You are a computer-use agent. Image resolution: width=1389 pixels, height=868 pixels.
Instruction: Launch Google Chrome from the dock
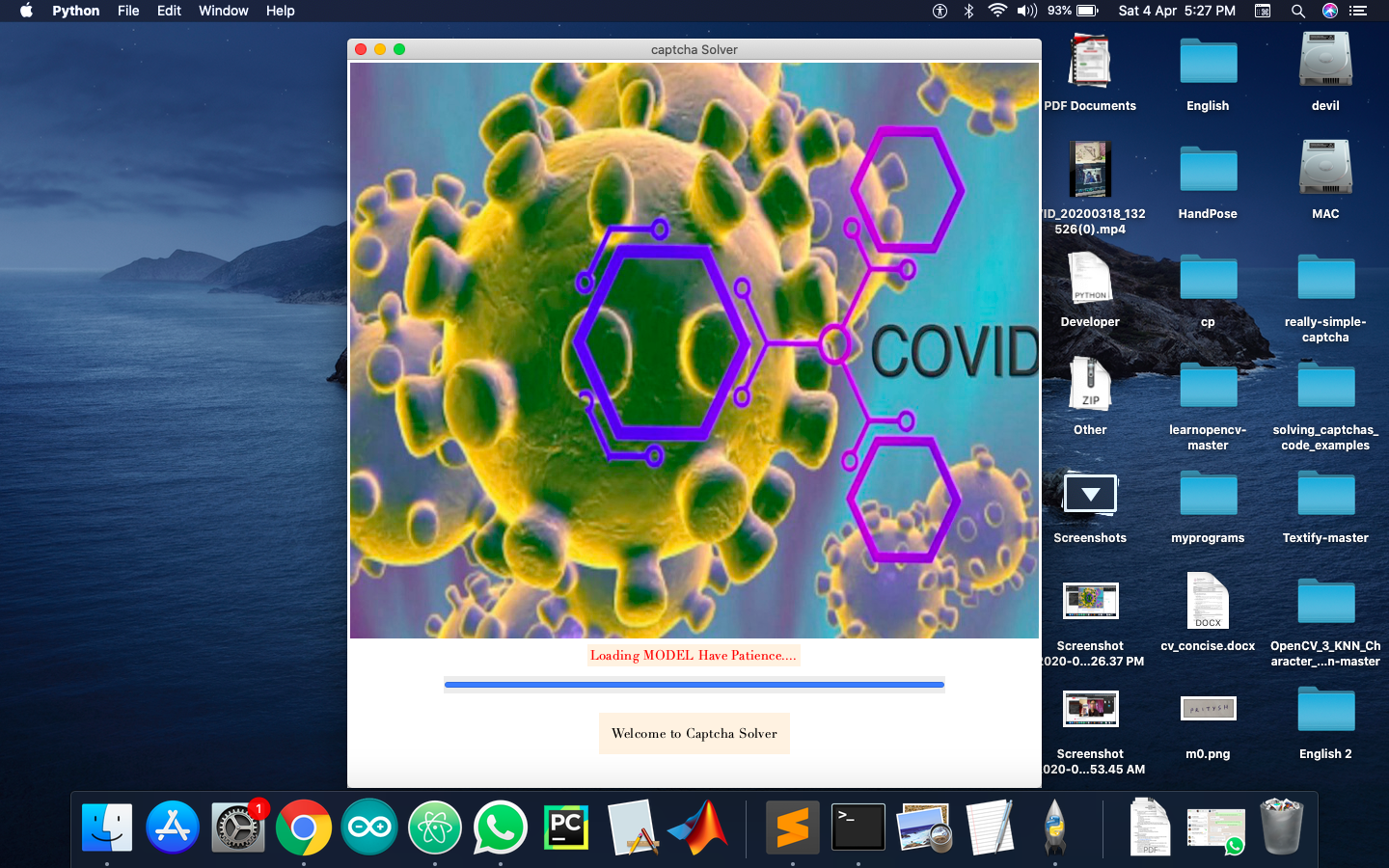pyautogui.click(x=304, y=827)
